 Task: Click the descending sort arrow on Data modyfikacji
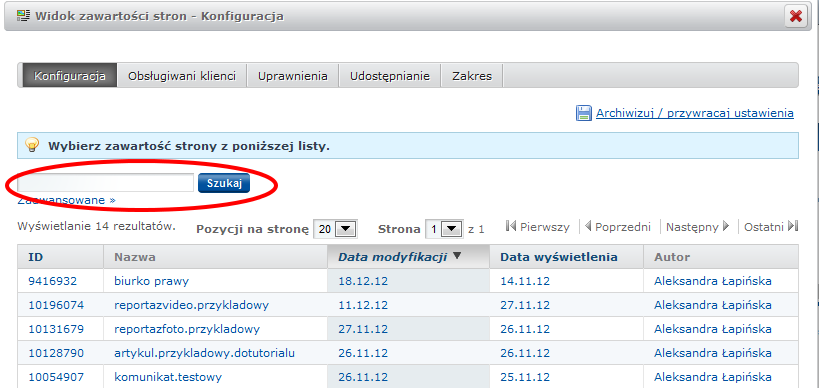point(457,256)
